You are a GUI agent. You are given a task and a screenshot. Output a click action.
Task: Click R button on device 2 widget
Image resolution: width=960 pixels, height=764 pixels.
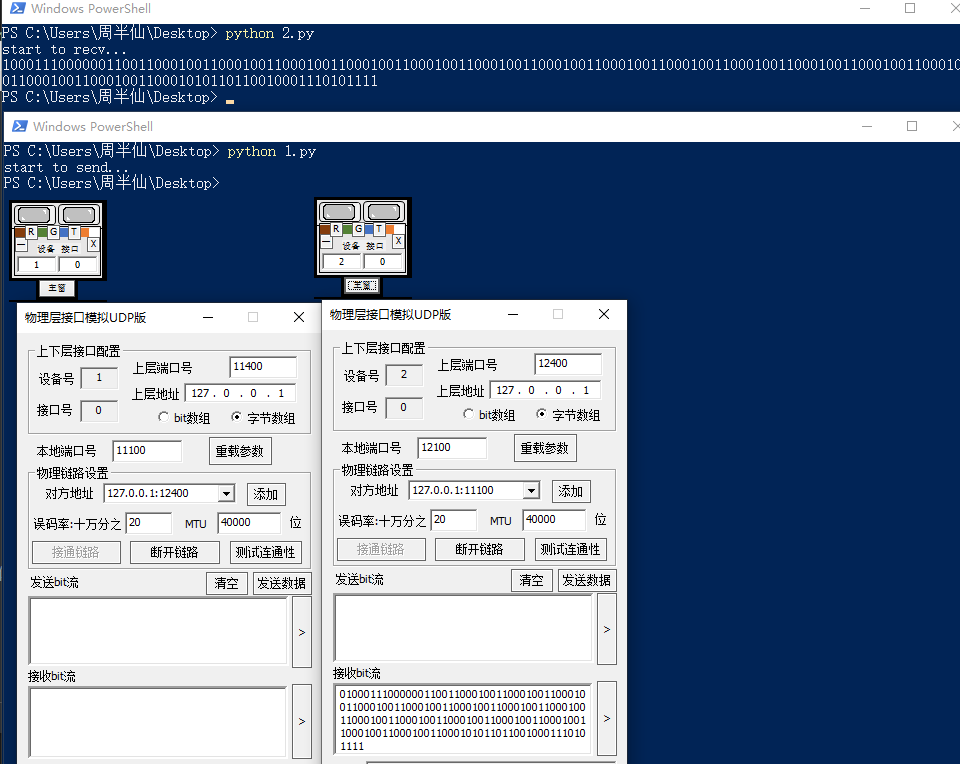(336, 229)
